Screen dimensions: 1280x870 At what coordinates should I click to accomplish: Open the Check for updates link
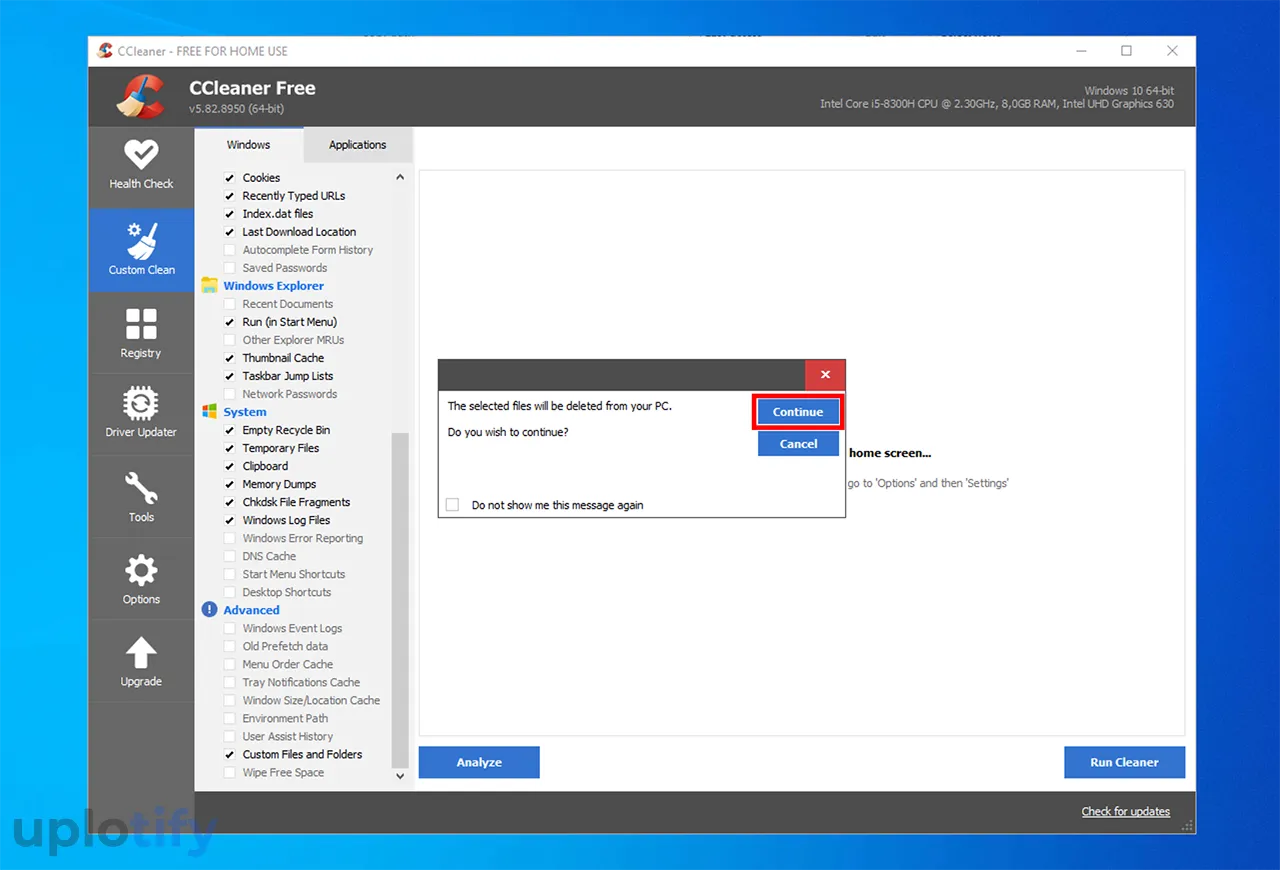coord(1125,811)
